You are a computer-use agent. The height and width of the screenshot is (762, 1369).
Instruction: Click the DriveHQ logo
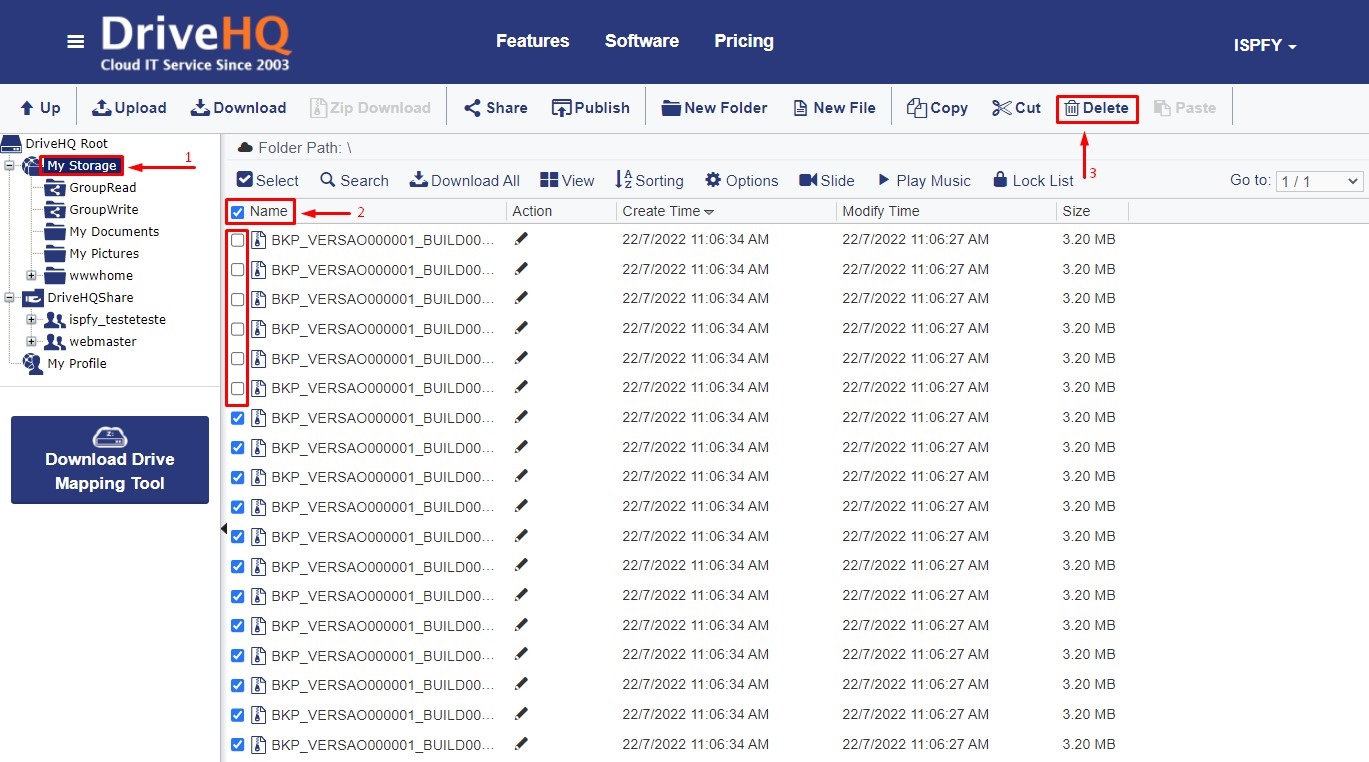click(196, 44)
